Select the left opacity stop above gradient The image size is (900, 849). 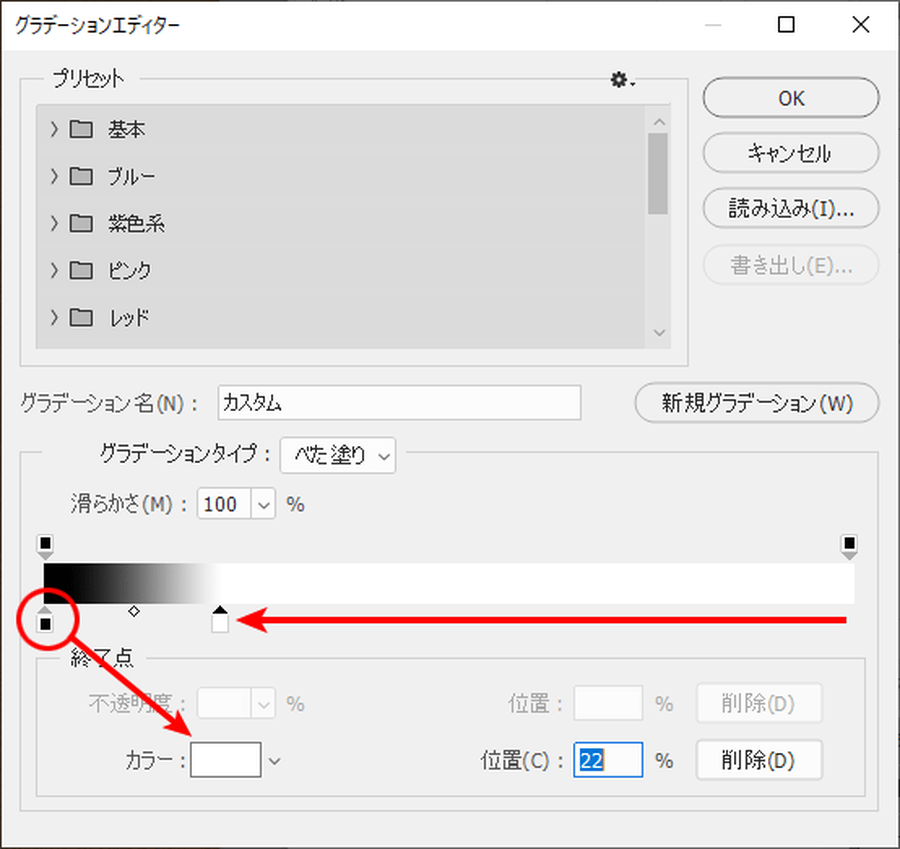pyautogui.click(x=45, y=547)
